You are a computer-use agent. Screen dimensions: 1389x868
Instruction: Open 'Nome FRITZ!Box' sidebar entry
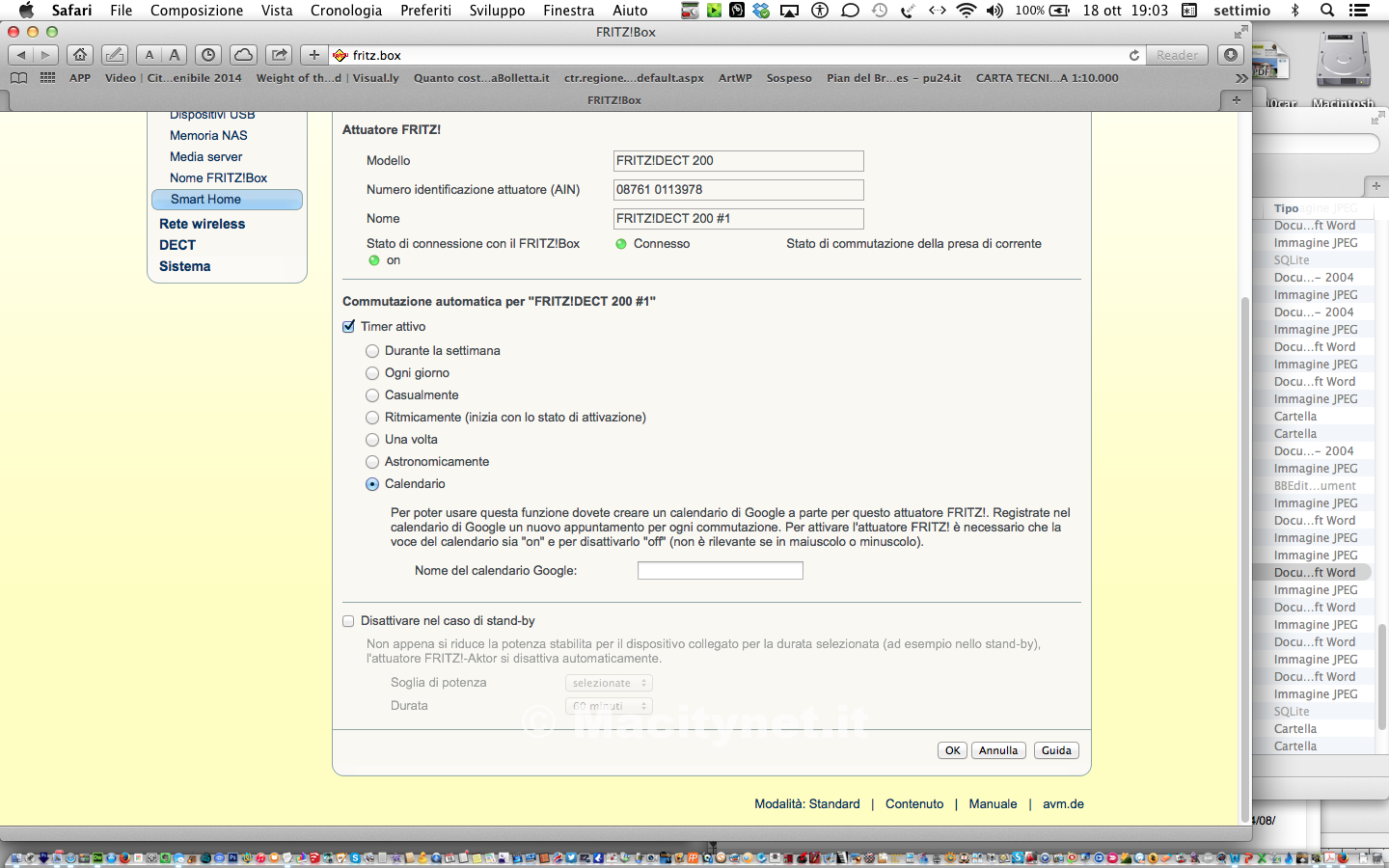219,178
